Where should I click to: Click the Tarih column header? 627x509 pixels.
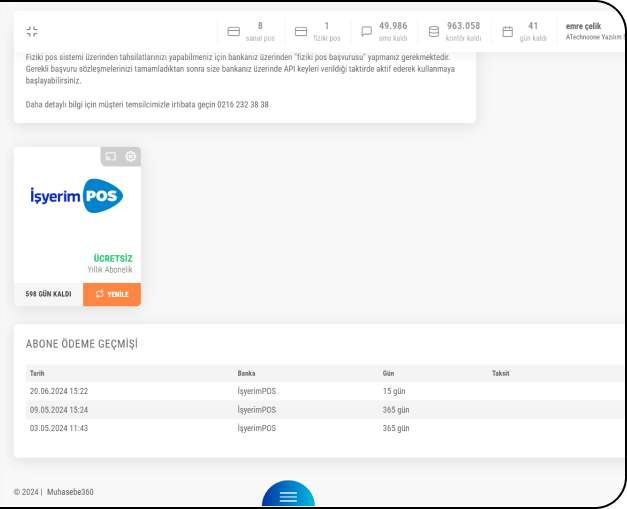click(x=37, y=373)
